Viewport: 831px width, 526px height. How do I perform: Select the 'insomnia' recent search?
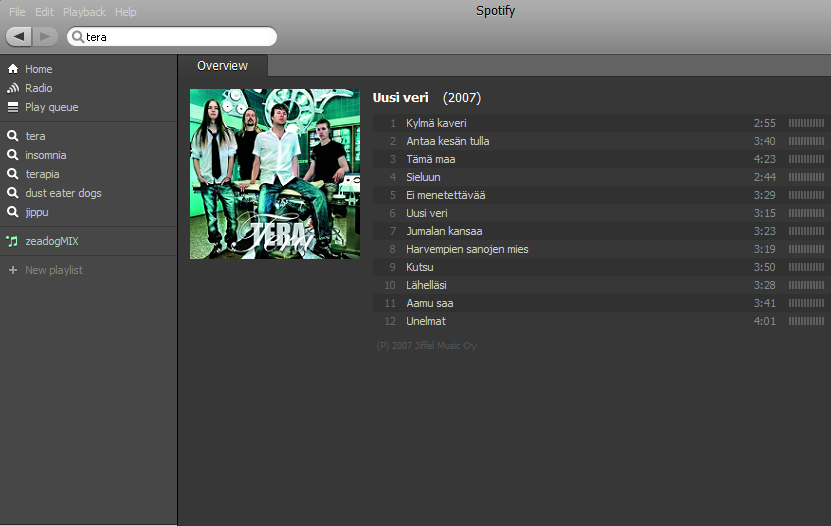point(46,155)
